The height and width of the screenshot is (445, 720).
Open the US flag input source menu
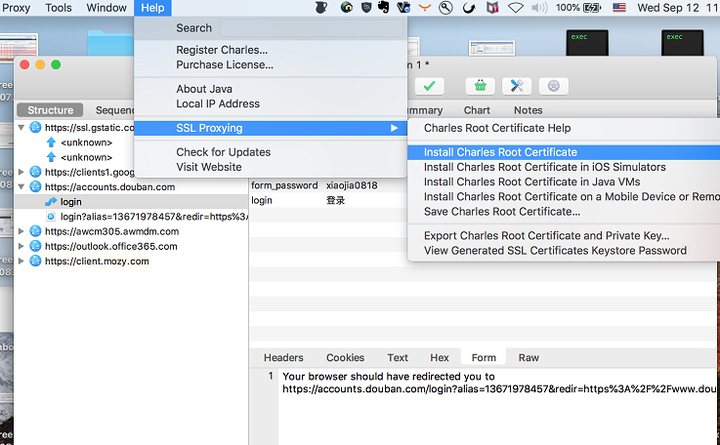coord(619,7)
